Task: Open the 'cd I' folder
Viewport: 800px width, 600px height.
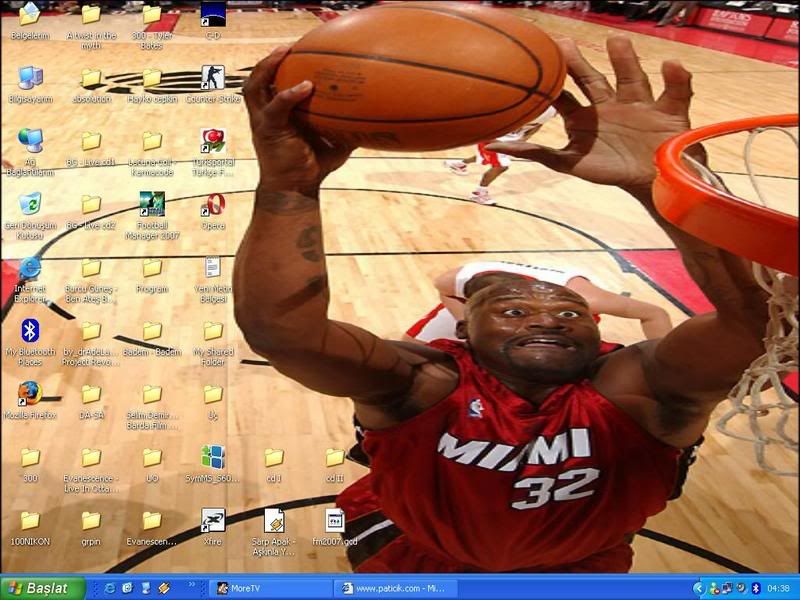Action: click(x=274, y=458)
